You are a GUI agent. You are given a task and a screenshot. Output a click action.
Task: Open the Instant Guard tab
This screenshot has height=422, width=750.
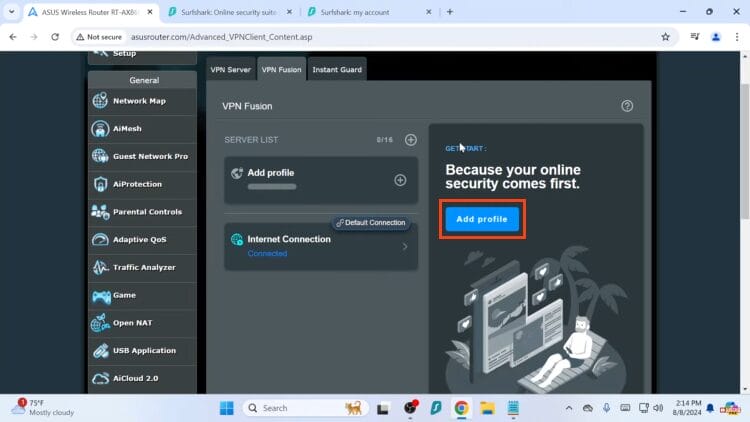click(337, 69)
